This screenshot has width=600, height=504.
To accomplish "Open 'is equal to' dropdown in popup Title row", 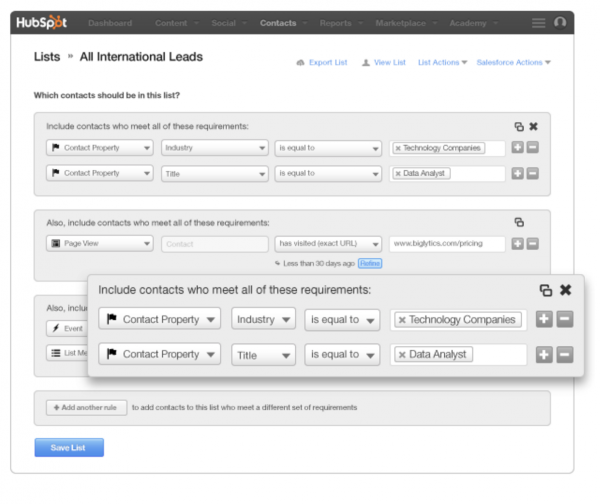I will tap(342, 355).
